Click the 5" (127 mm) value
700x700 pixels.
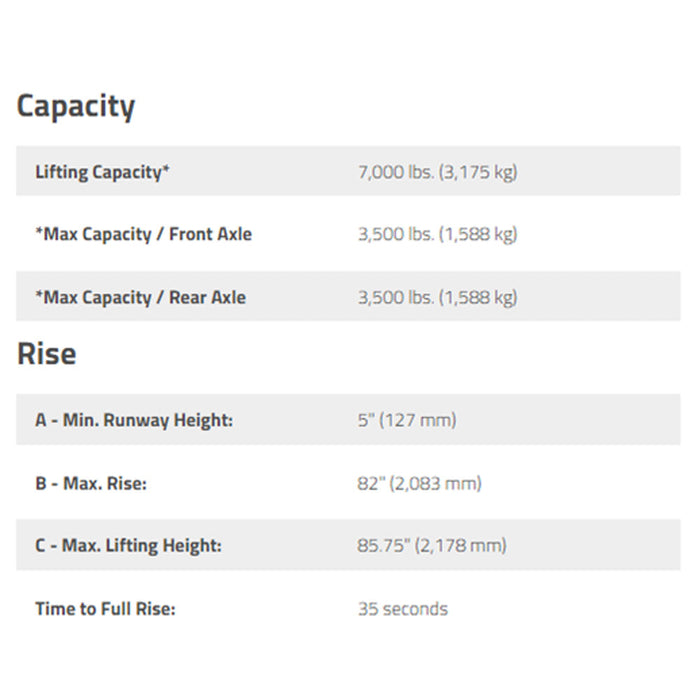pos(407,421)
